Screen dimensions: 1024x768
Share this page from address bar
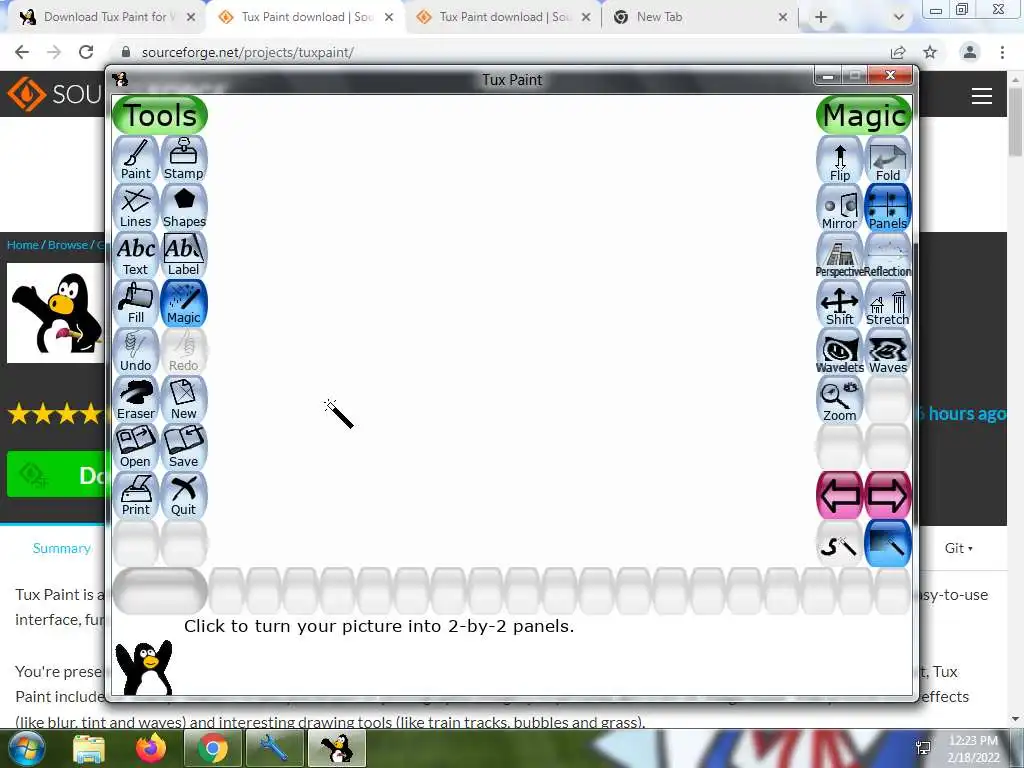pos(898,52)
